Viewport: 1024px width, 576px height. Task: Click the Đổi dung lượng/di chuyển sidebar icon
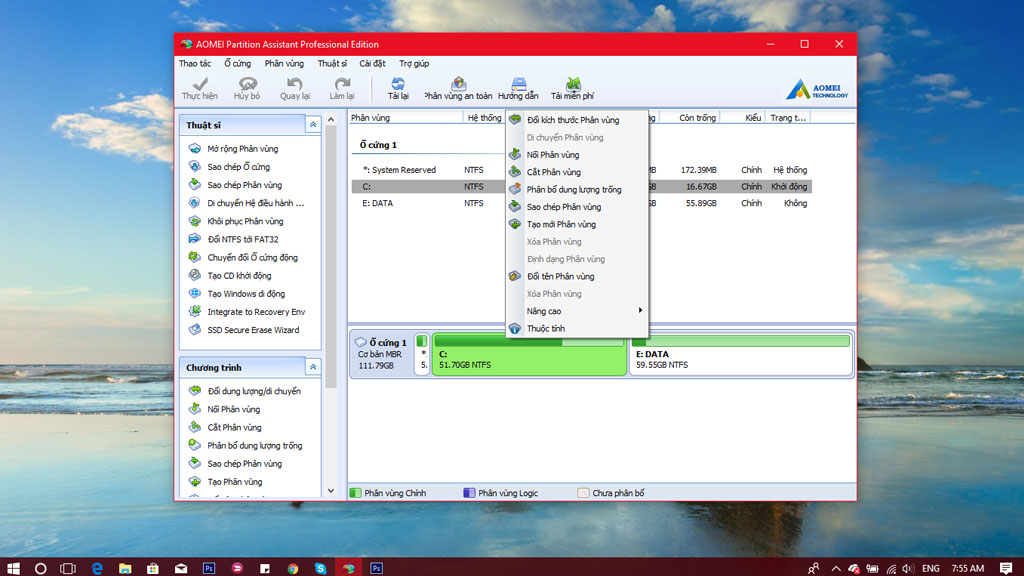click(x=195, y=391)
